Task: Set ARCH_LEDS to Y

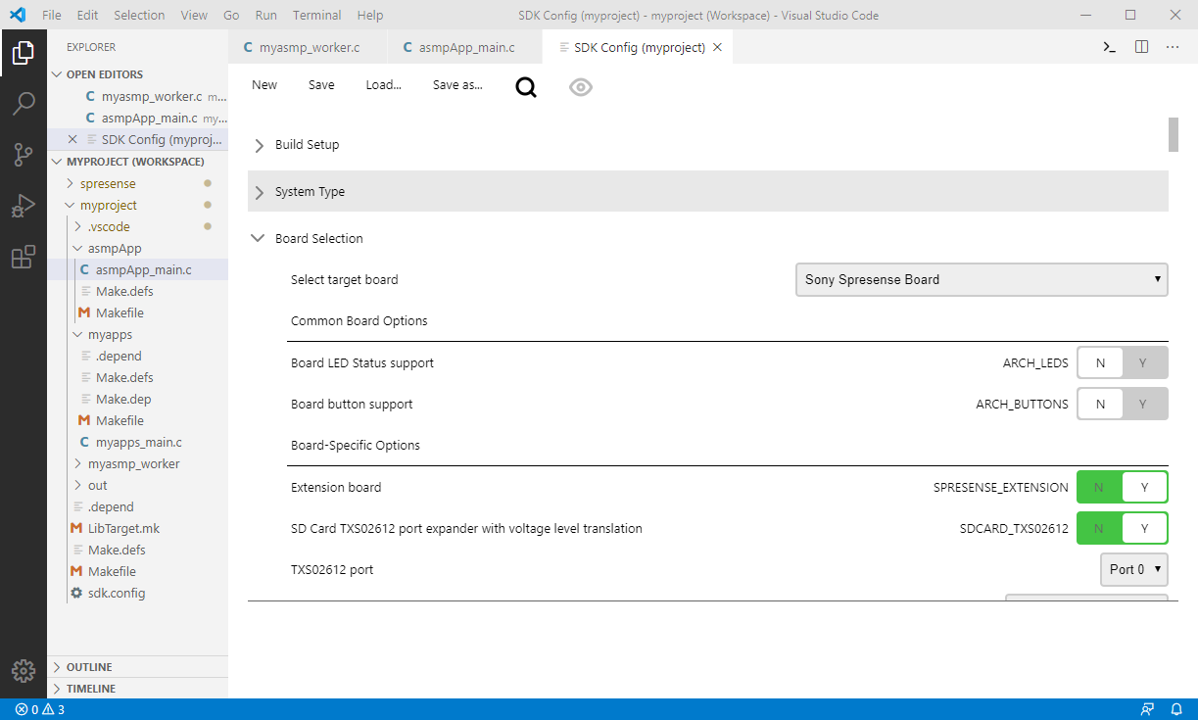Action: coord(1144,363)
